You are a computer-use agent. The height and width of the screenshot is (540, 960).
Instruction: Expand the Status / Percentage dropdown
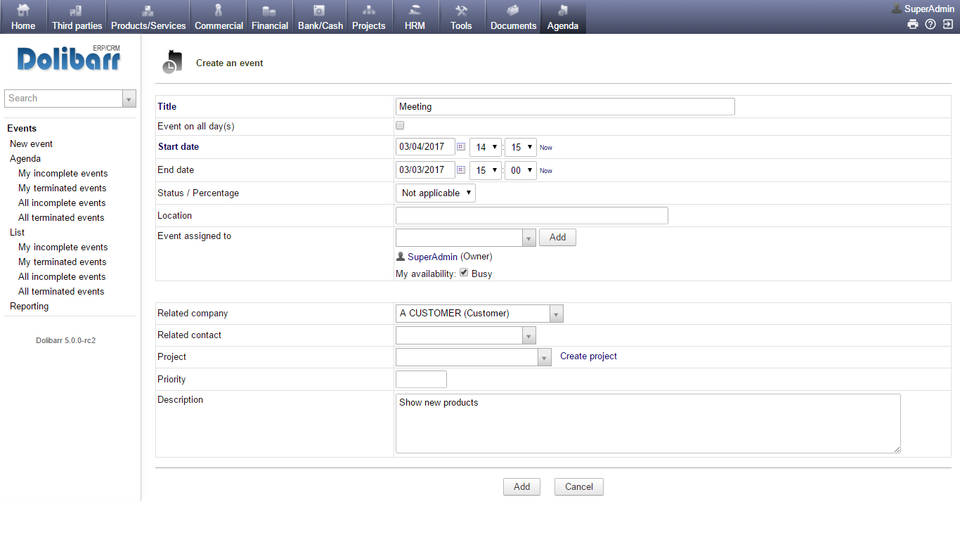(436, 193)
